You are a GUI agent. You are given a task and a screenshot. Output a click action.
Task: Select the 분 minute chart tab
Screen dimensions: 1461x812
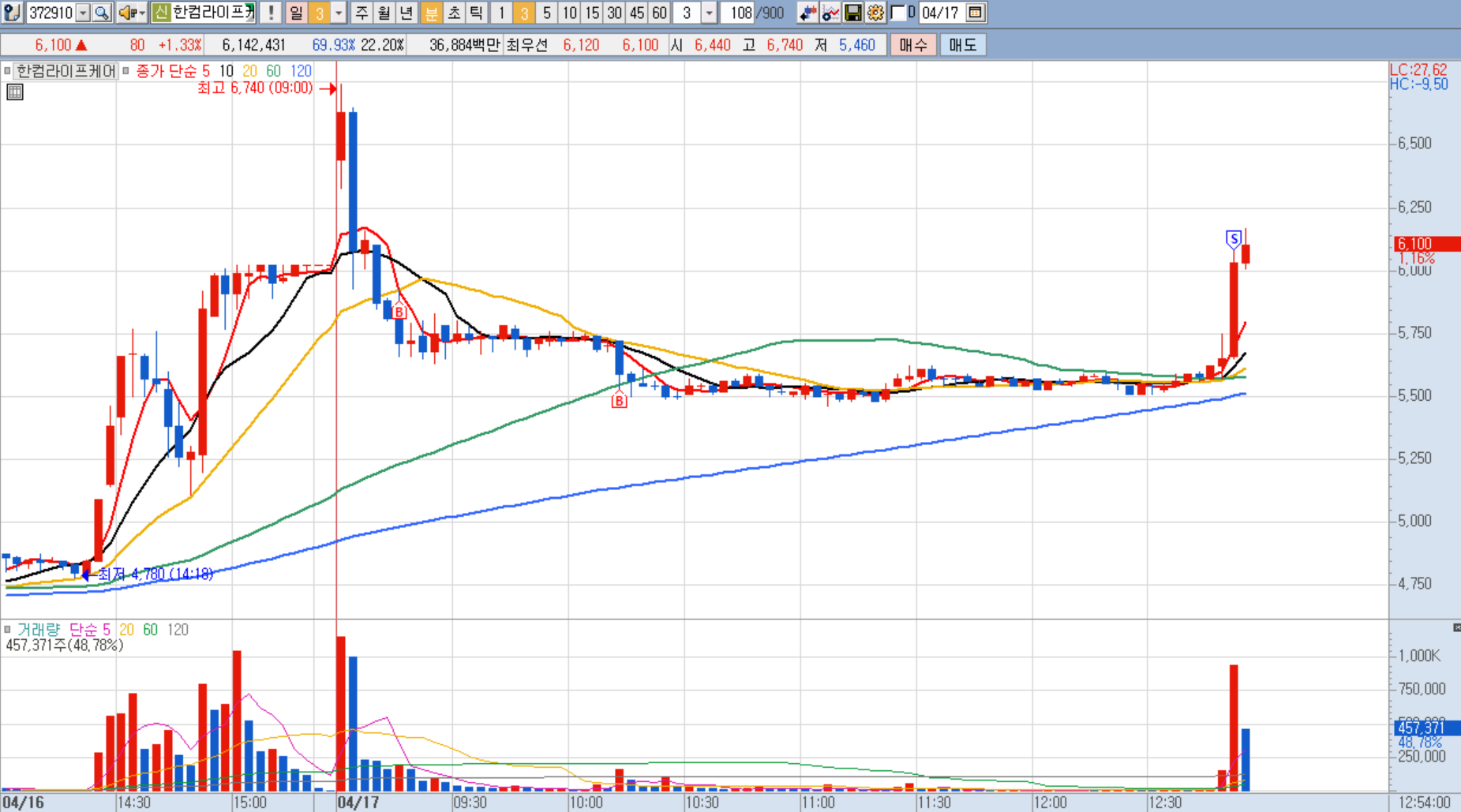pos(431,13)
